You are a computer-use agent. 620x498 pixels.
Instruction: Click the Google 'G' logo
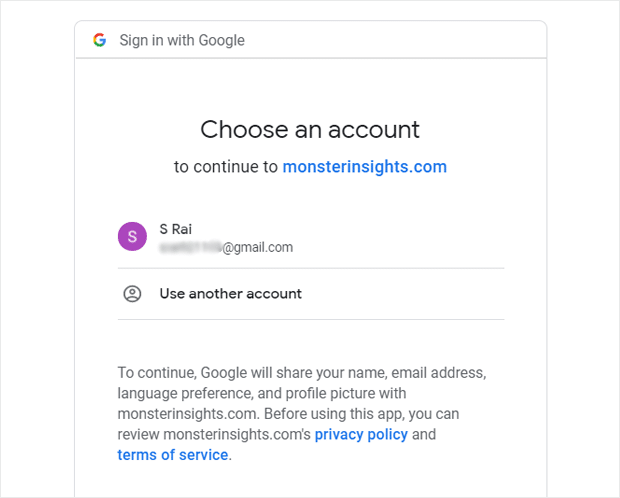(99, 40)
